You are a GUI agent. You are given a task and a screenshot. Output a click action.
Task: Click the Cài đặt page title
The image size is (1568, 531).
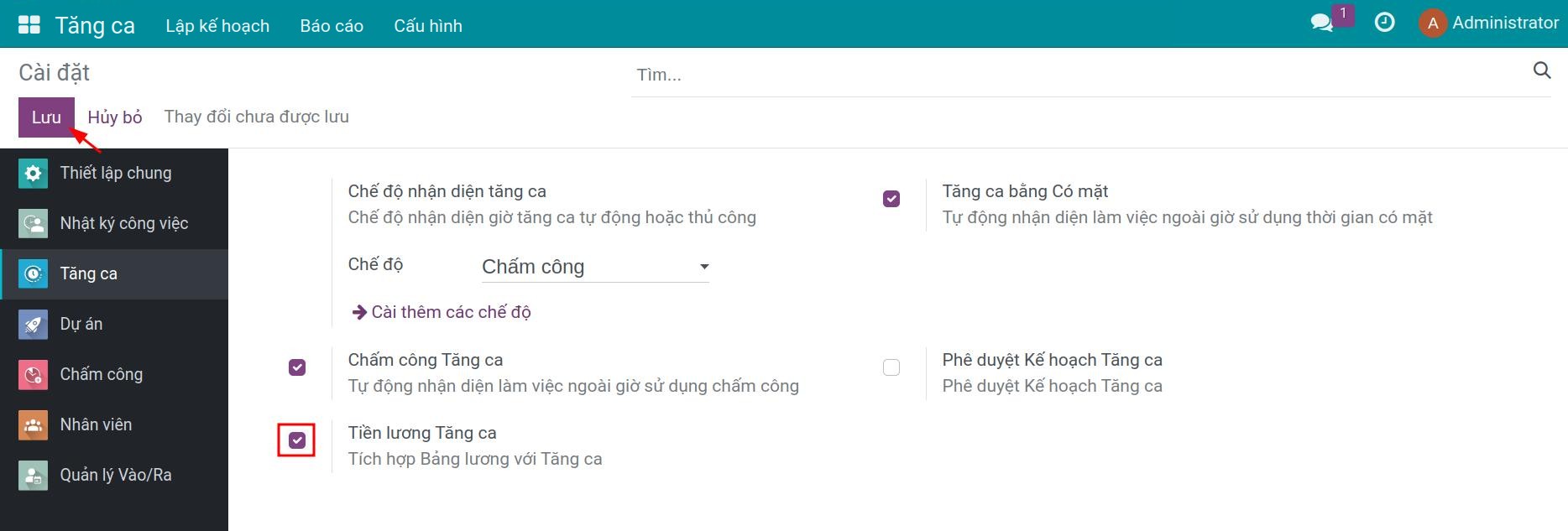tap(54, 73)
